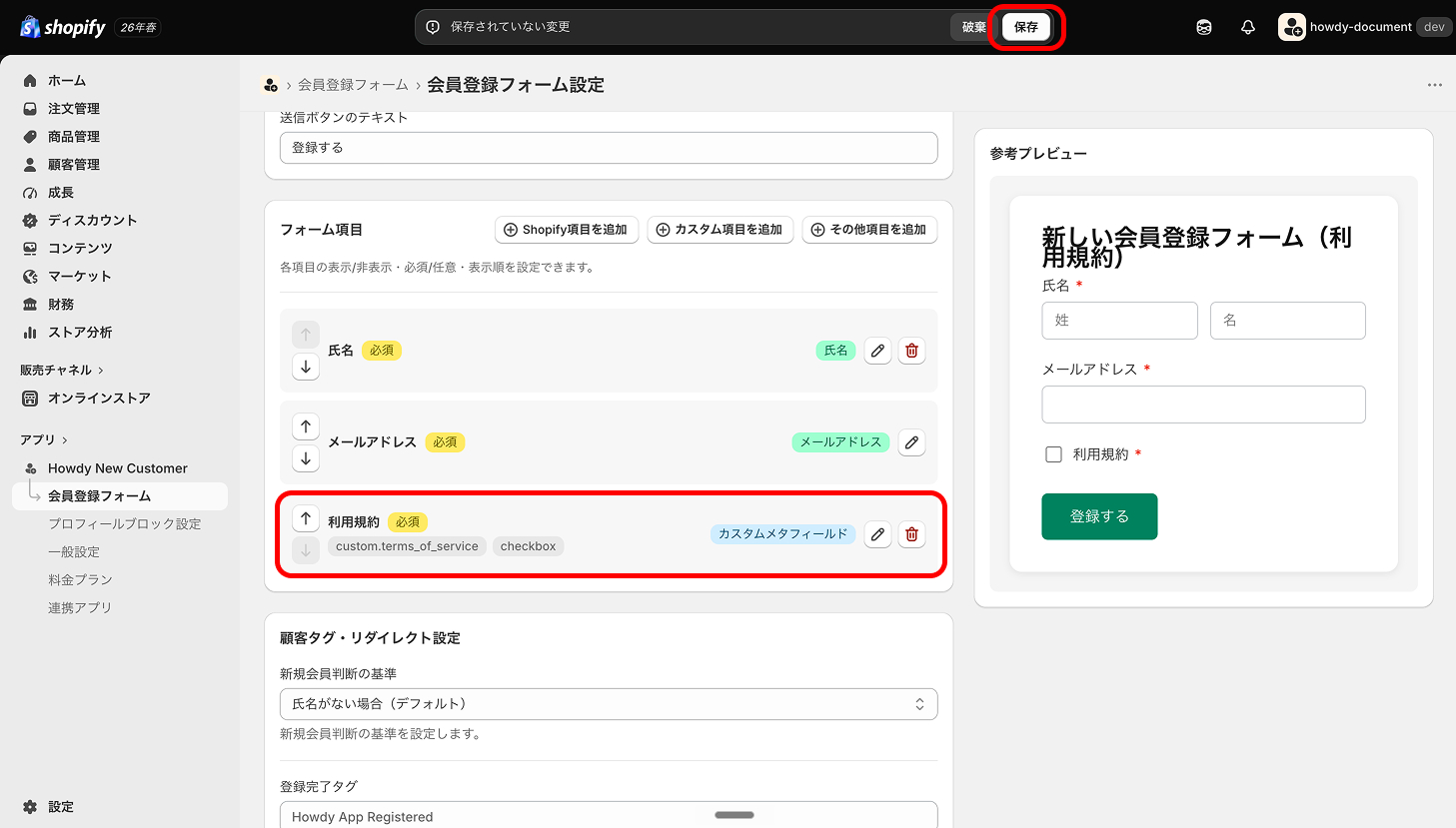Click the 送信ボタンのテキスト input field

tap(609, 148)
